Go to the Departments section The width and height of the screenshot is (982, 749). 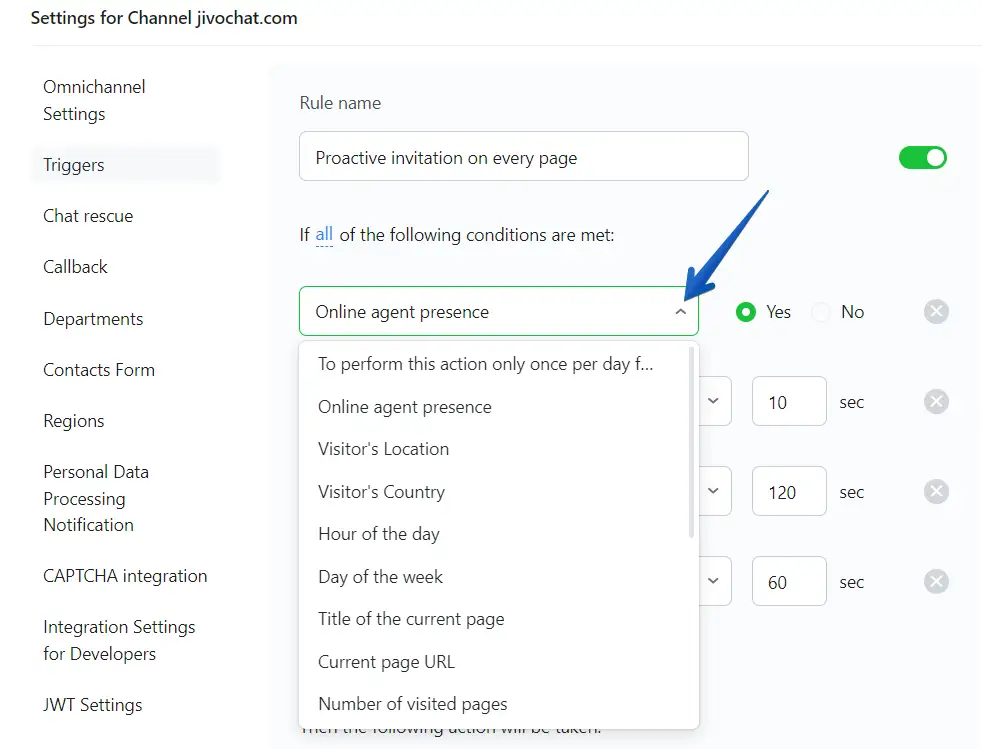tap(93, 319)
